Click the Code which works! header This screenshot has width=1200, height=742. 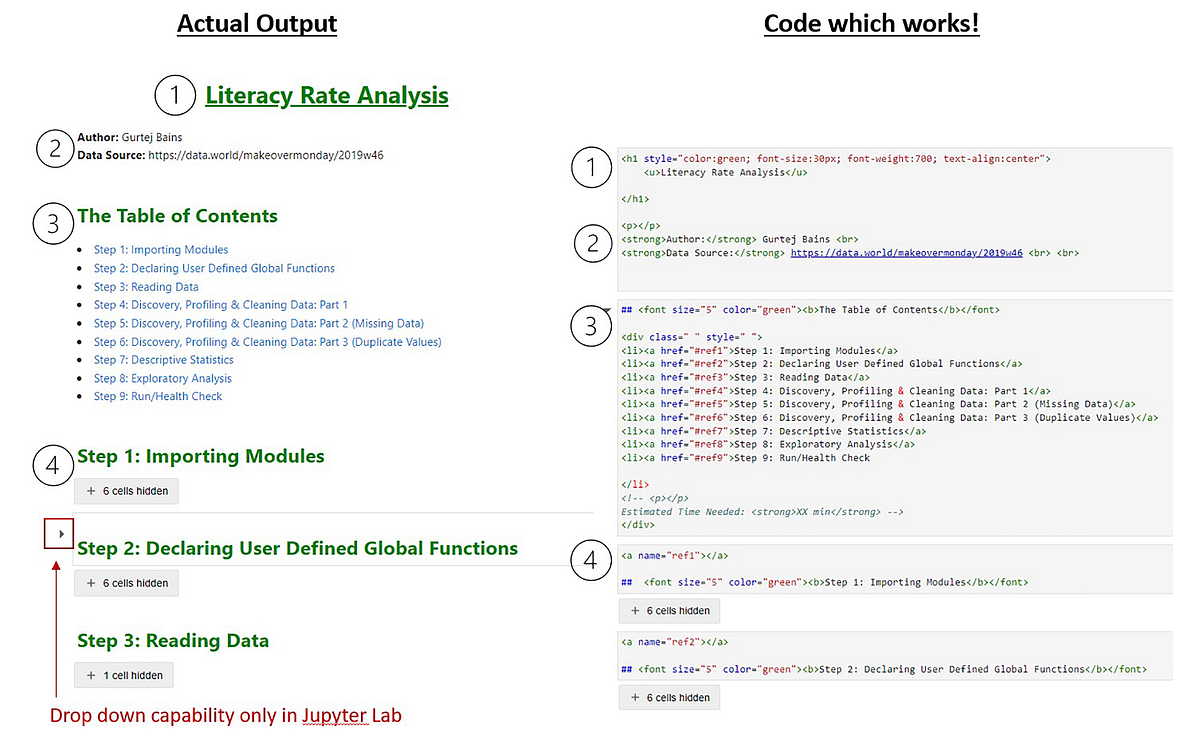pos(871,22)
